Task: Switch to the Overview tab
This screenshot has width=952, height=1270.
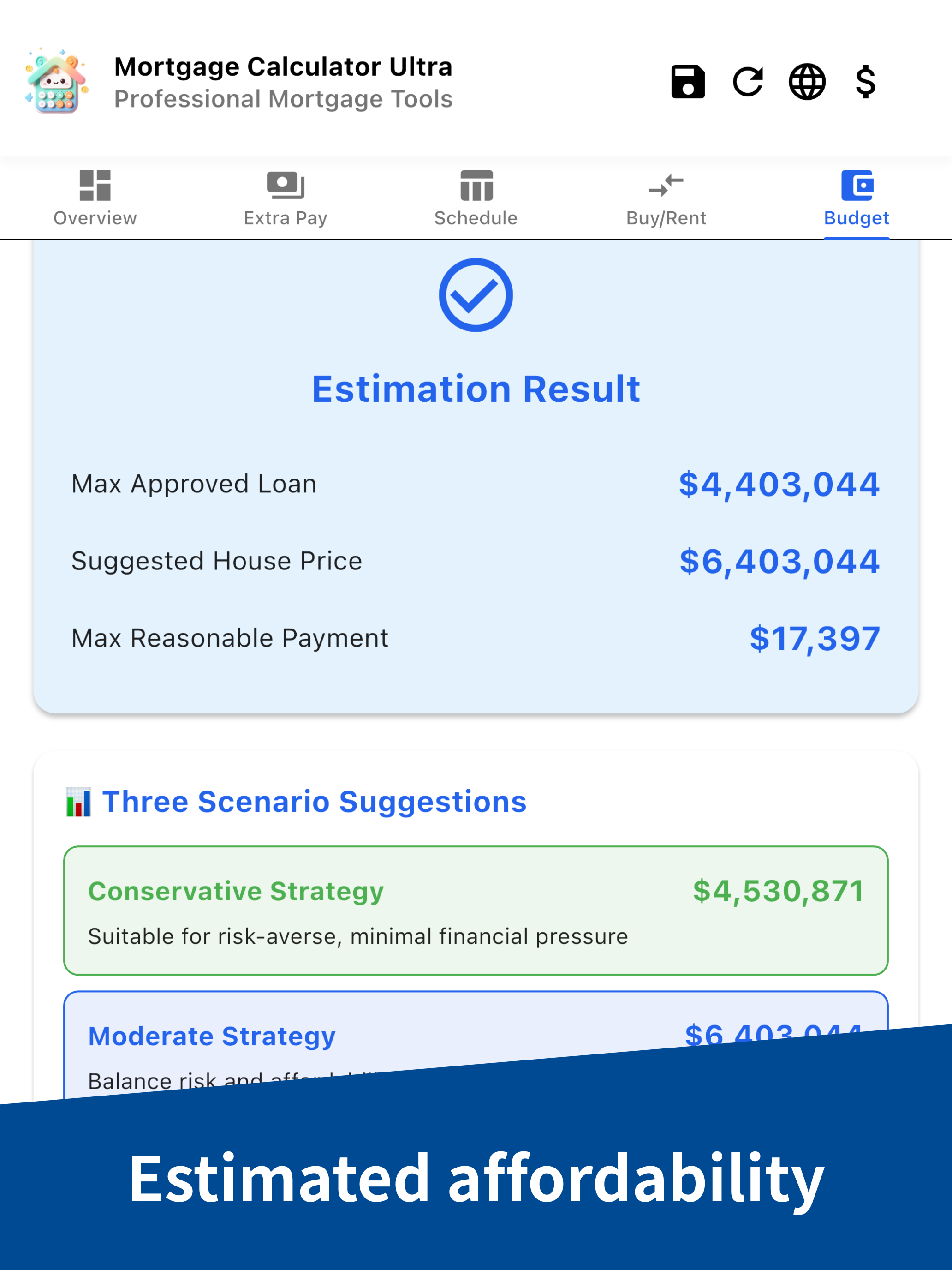Action: (95, 198)
